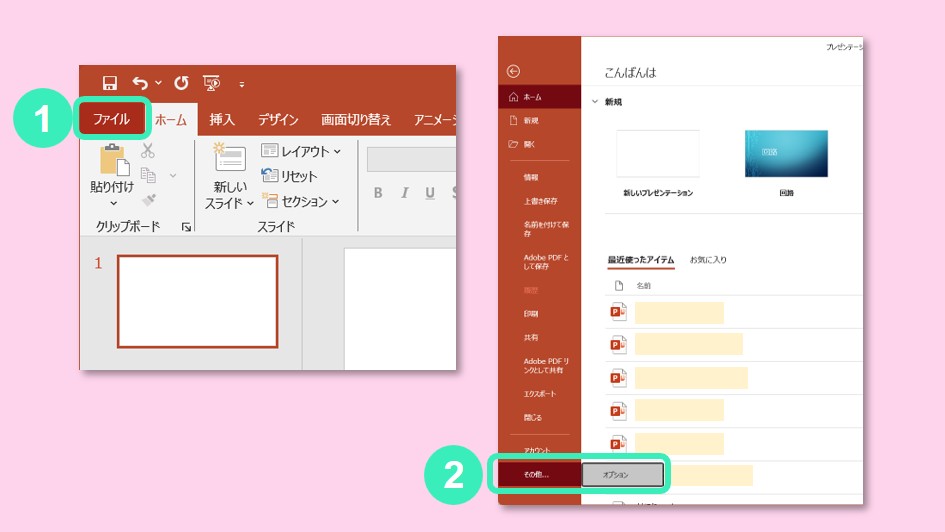Click the リセット button

click(289, 176)
